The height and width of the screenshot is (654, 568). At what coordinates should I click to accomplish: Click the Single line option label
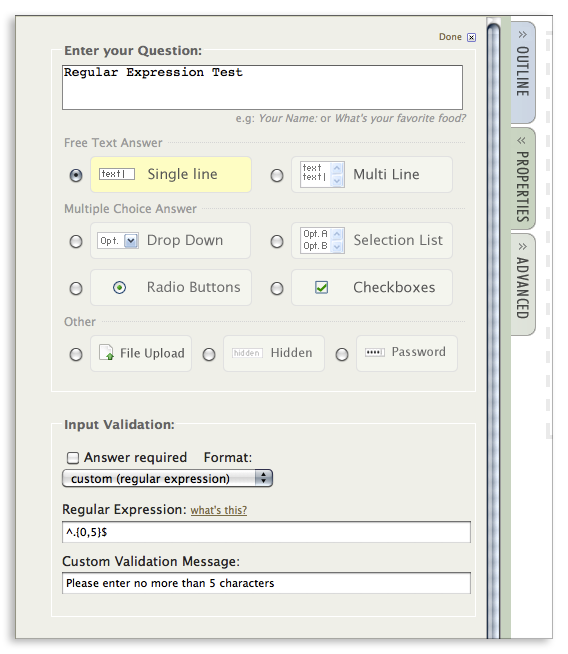click(x=182, y=174)
